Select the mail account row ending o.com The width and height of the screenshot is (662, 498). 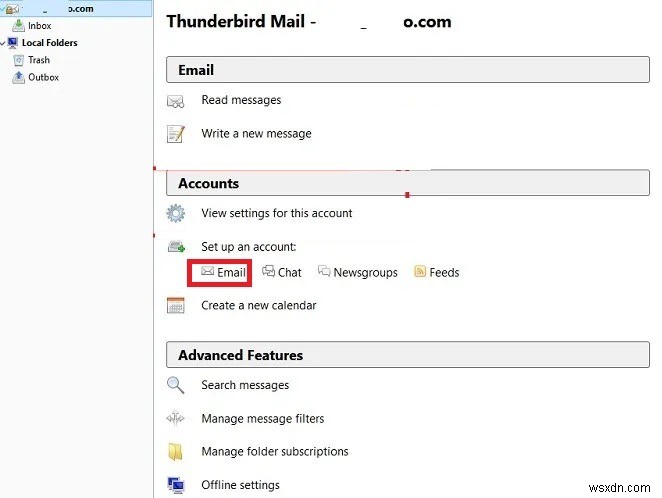tap(76, 8)
